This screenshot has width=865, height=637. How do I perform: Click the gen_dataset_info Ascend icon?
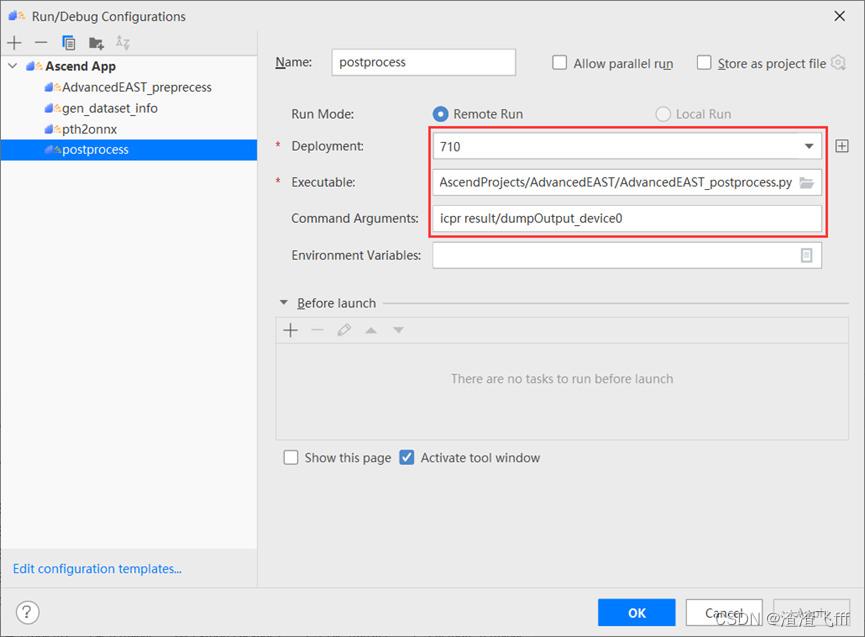point(53,108)
